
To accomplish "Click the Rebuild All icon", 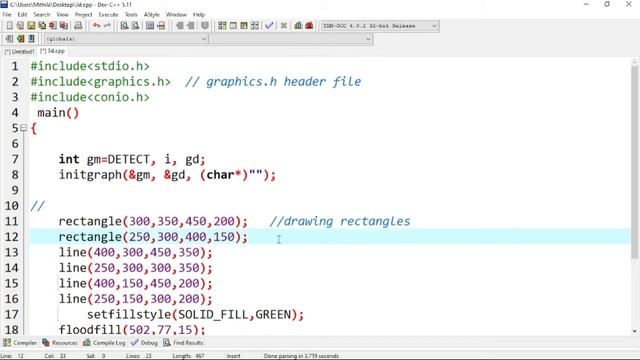I will [x=255, y=26].
